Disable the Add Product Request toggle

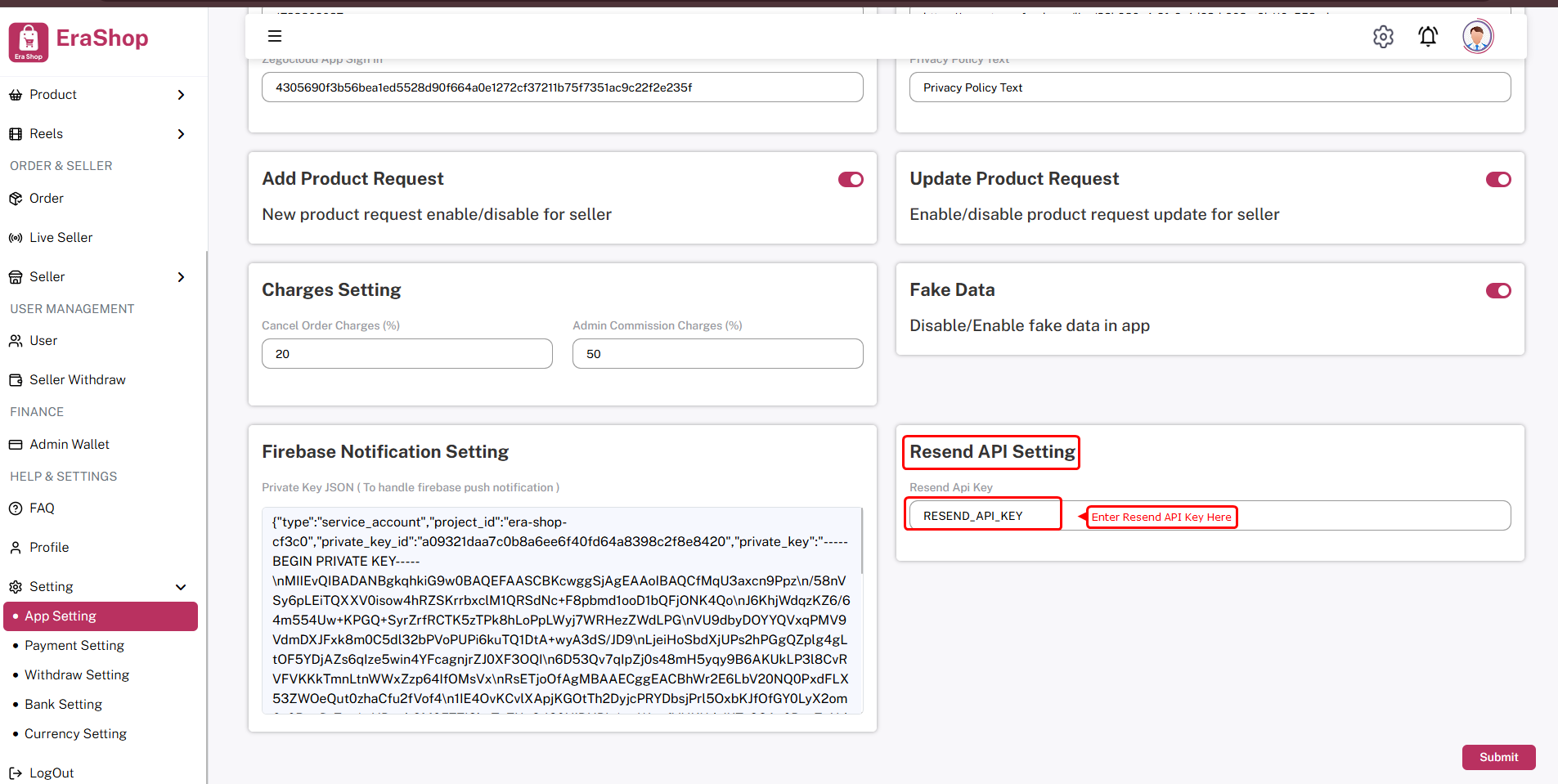click(x=851, y=180)
